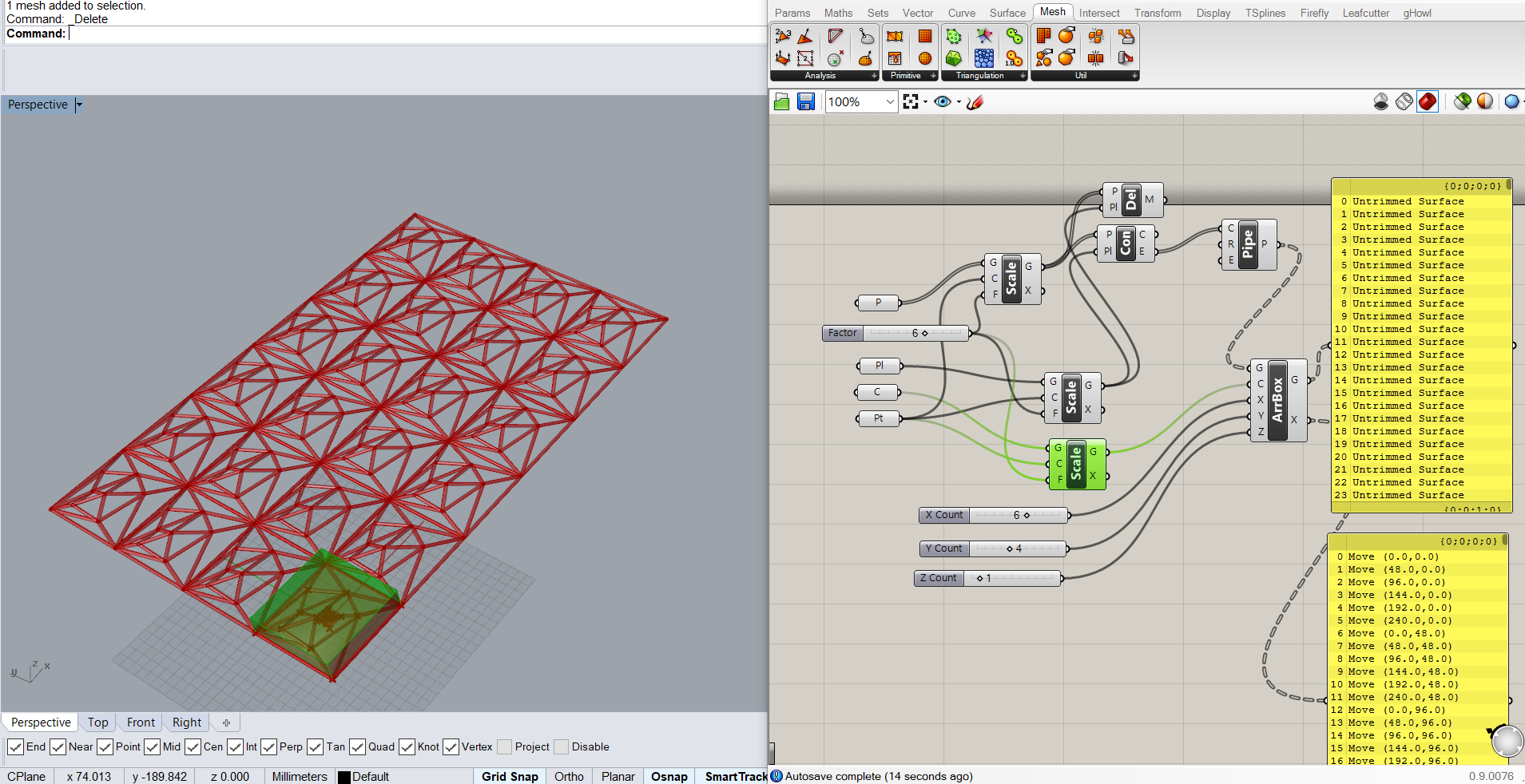Click into the Command input field
Screen dimensions: 1525x784
click(418, 34)
